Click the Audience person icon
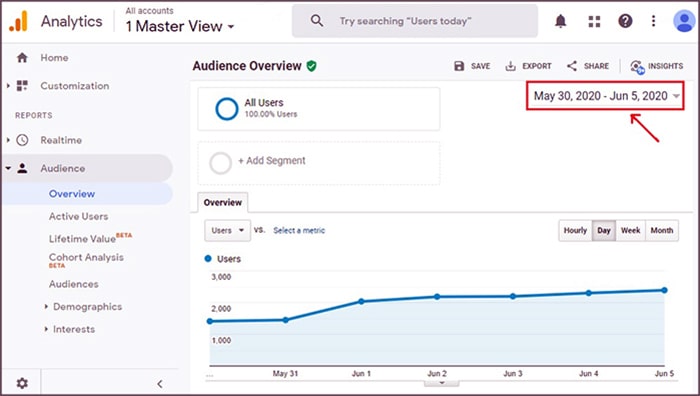 [22, 168]
